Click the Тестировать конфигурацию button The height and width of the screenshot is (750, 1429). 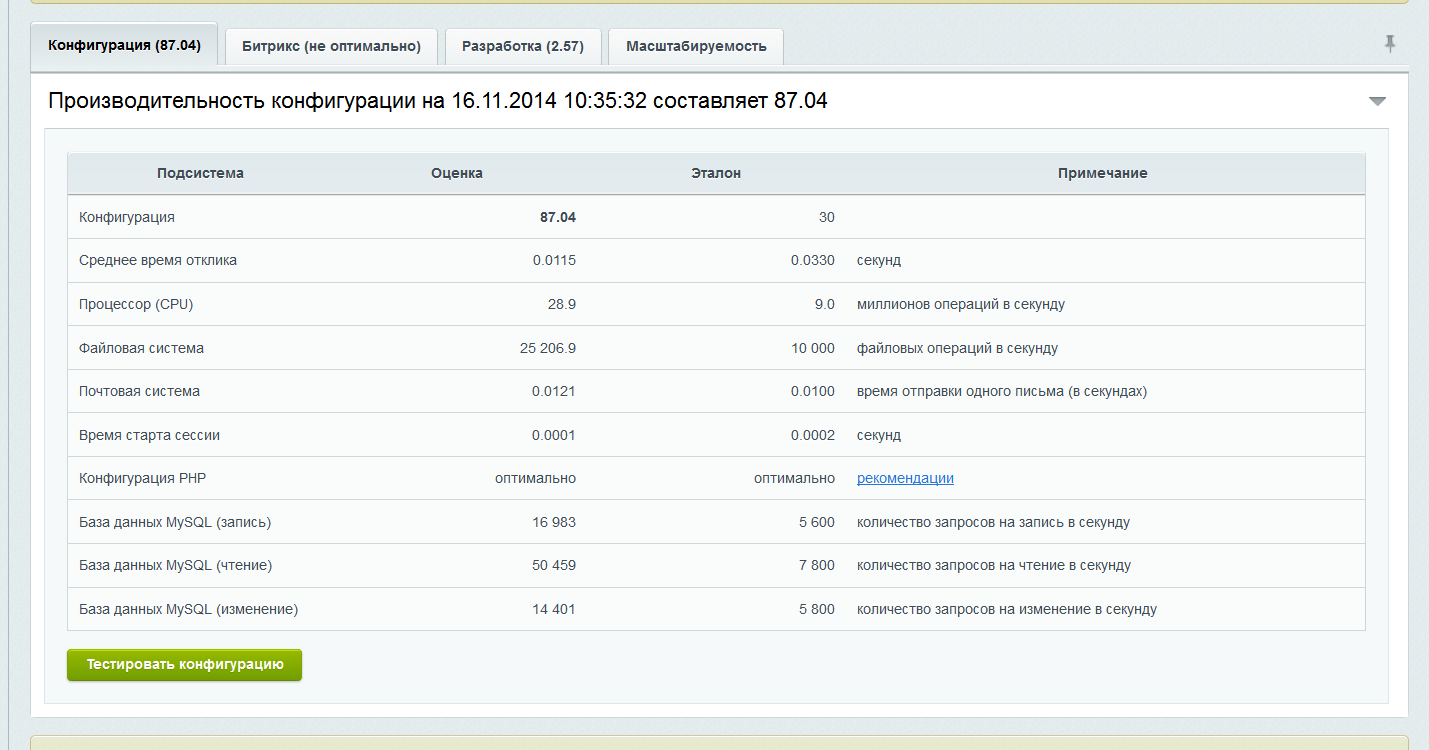pyautogui.click(x=185, y=665)
